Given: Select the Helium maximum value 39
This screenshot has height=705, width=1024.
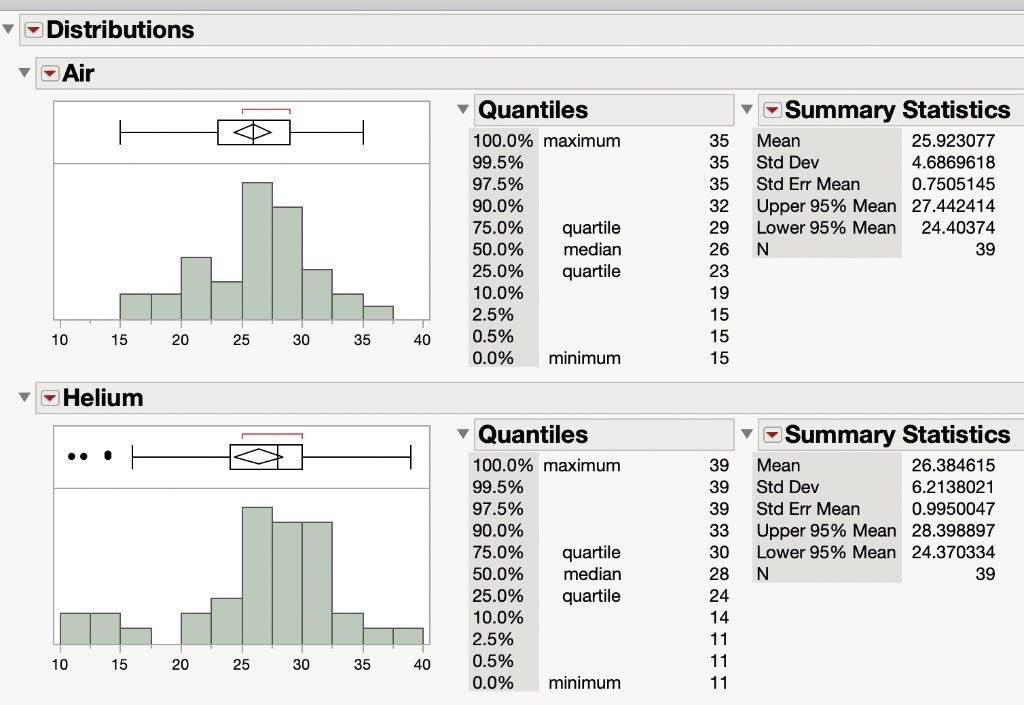Looking at the screenshot, I should pyautogui.click(x=717, y=465).
